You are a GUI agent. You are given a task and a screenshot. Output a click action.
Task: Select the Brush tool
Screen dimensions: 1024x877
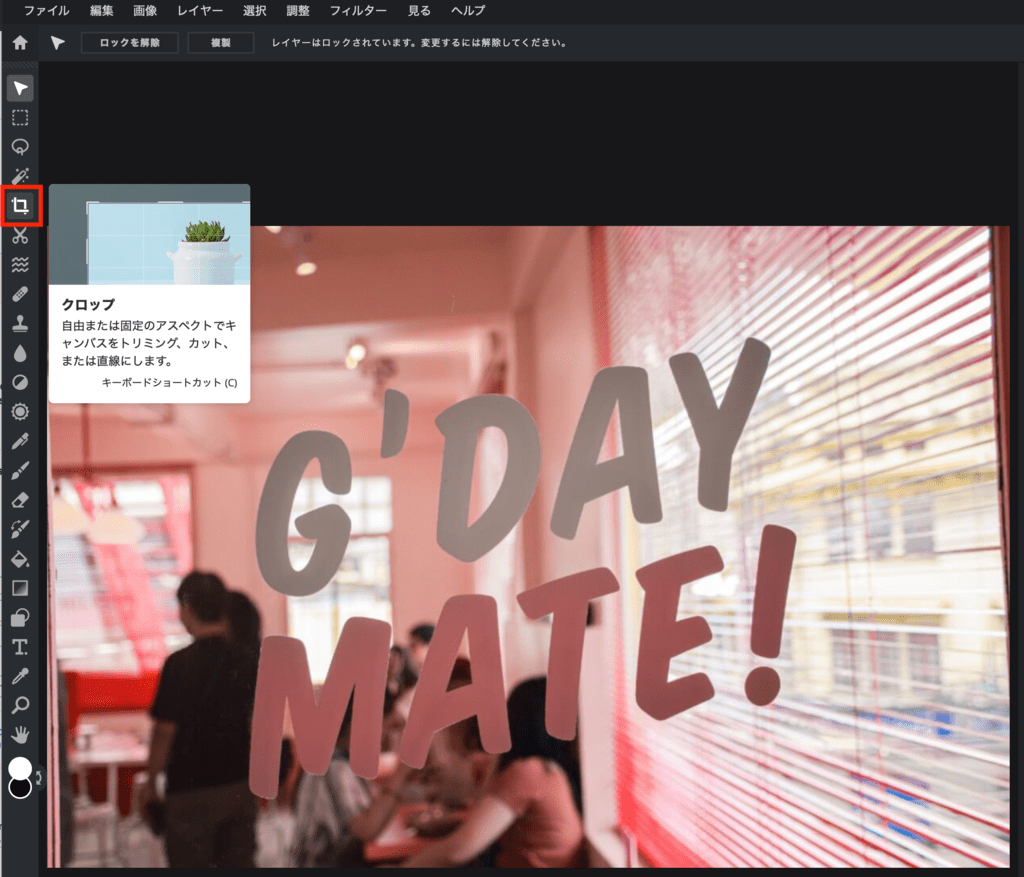pyautogui.click(x=18, y=471)
